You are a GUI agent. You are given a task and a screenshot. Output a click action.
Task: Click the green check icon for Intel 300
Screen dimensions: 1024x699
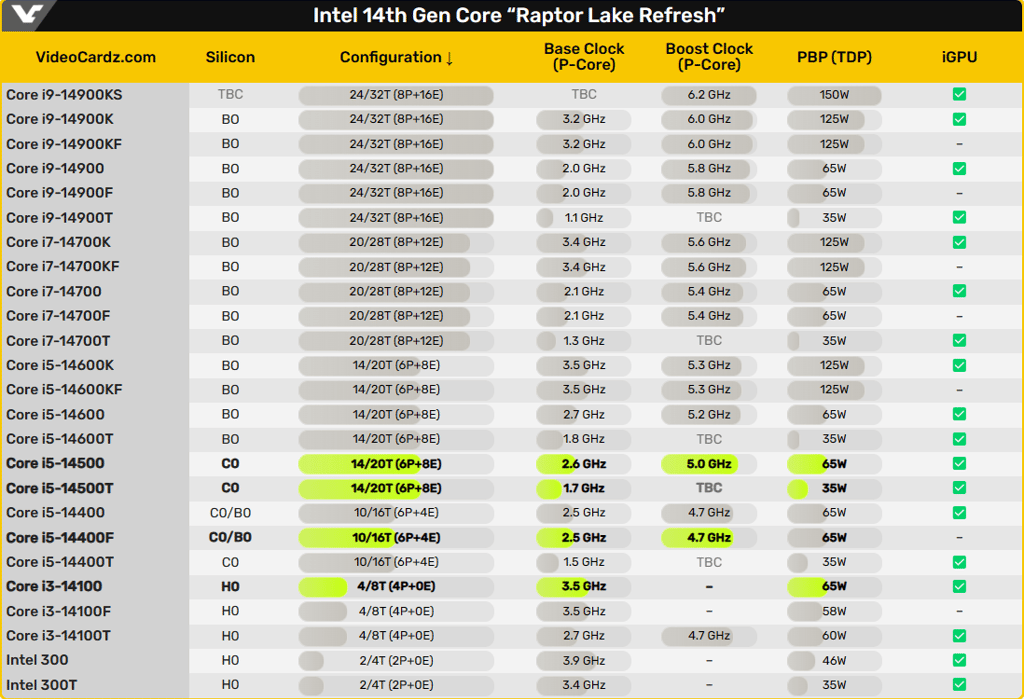pyautogui.click(x=959, y=660)
